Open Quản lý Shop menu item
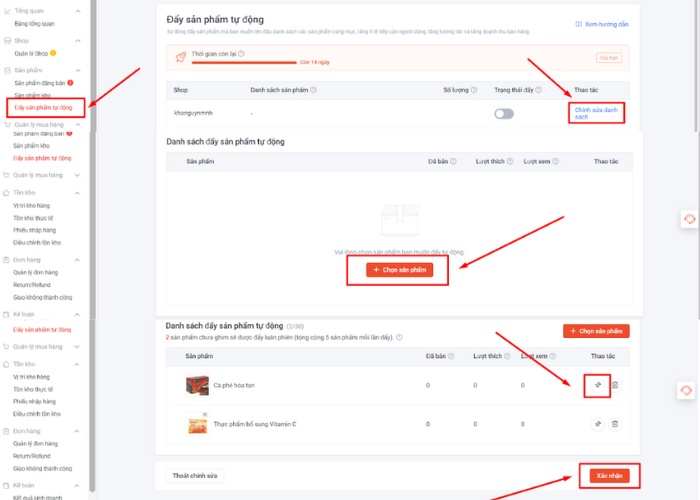The width and height of the screenshot is (700, 500). tap(32, 52)
